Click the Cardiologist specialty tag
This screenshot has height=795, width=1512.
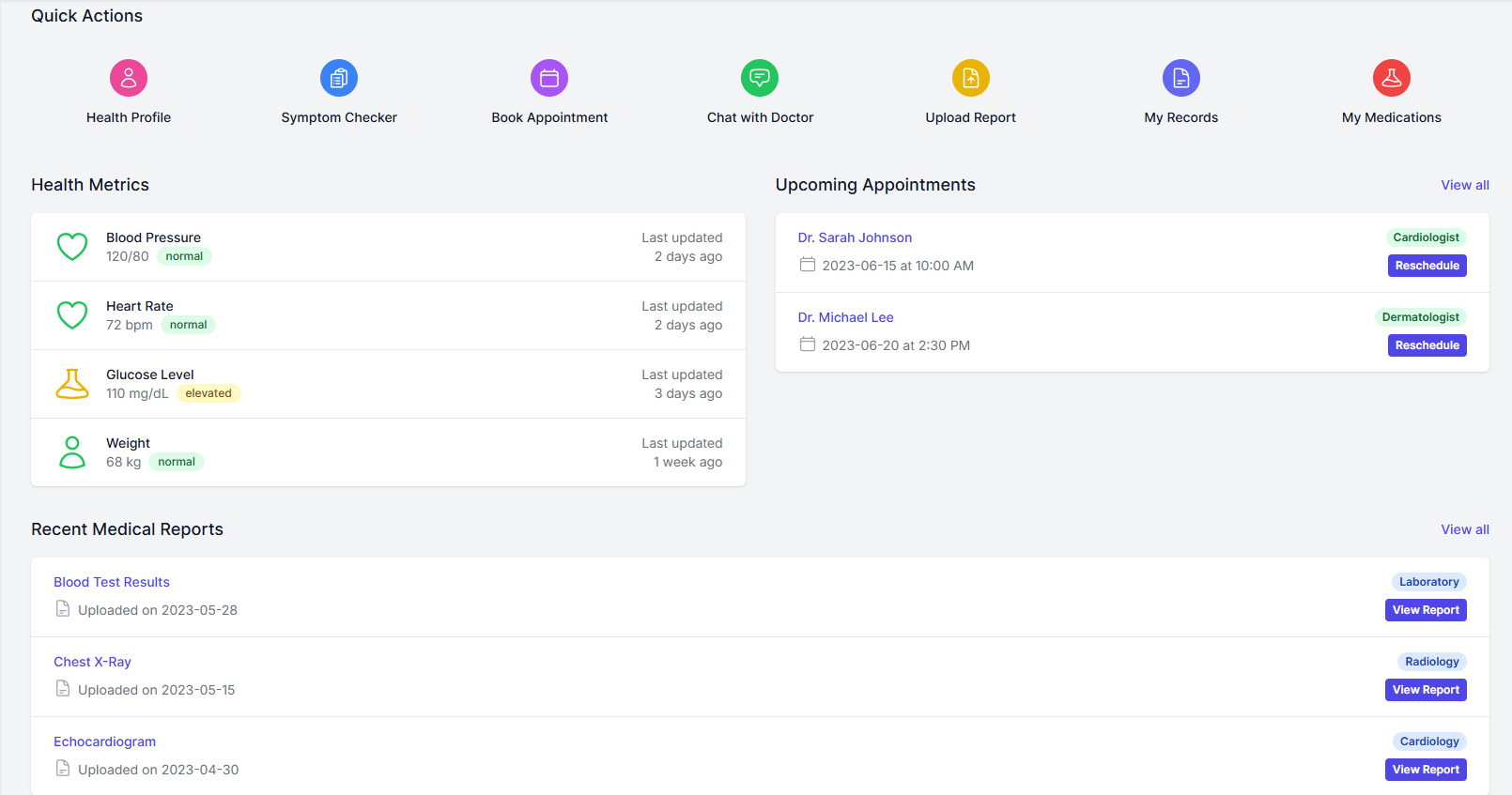click(x=1426, y=237)
